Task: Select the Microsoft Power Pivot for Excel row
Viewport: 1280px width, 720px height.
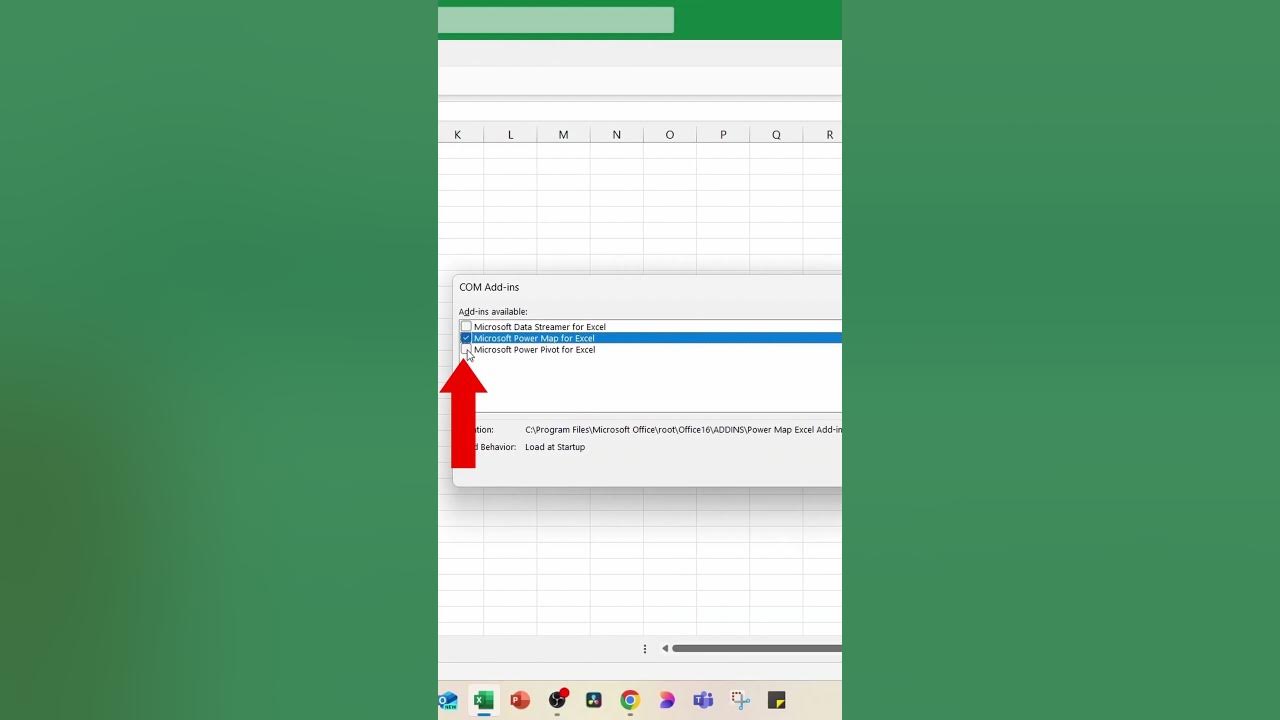Action: [x=651, y=350]
